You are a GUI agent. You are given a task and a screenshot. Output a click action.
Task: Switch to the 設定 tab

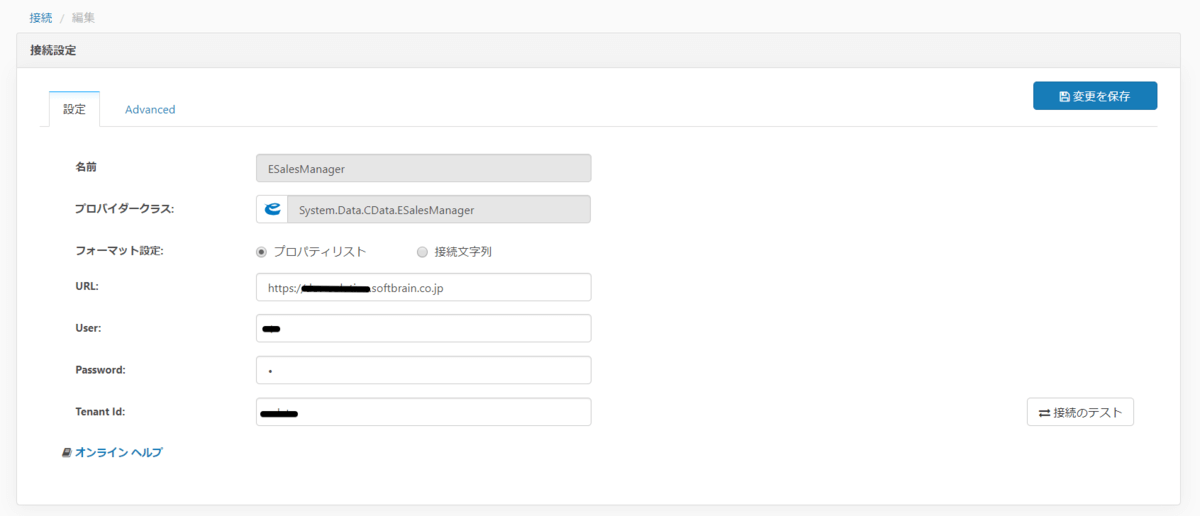click(75, 109)
